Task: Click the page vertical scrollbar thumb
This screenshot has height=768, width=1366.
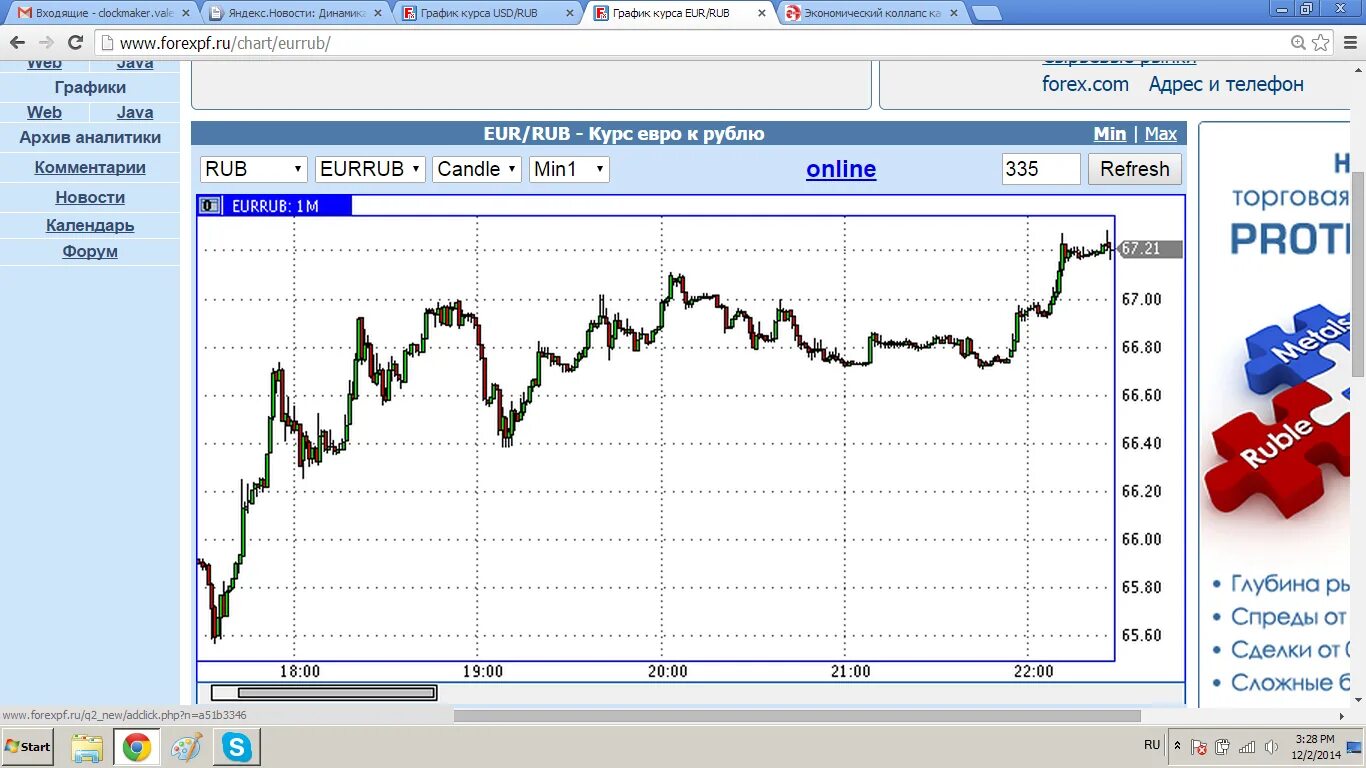Action: [x=1359, y=273]
